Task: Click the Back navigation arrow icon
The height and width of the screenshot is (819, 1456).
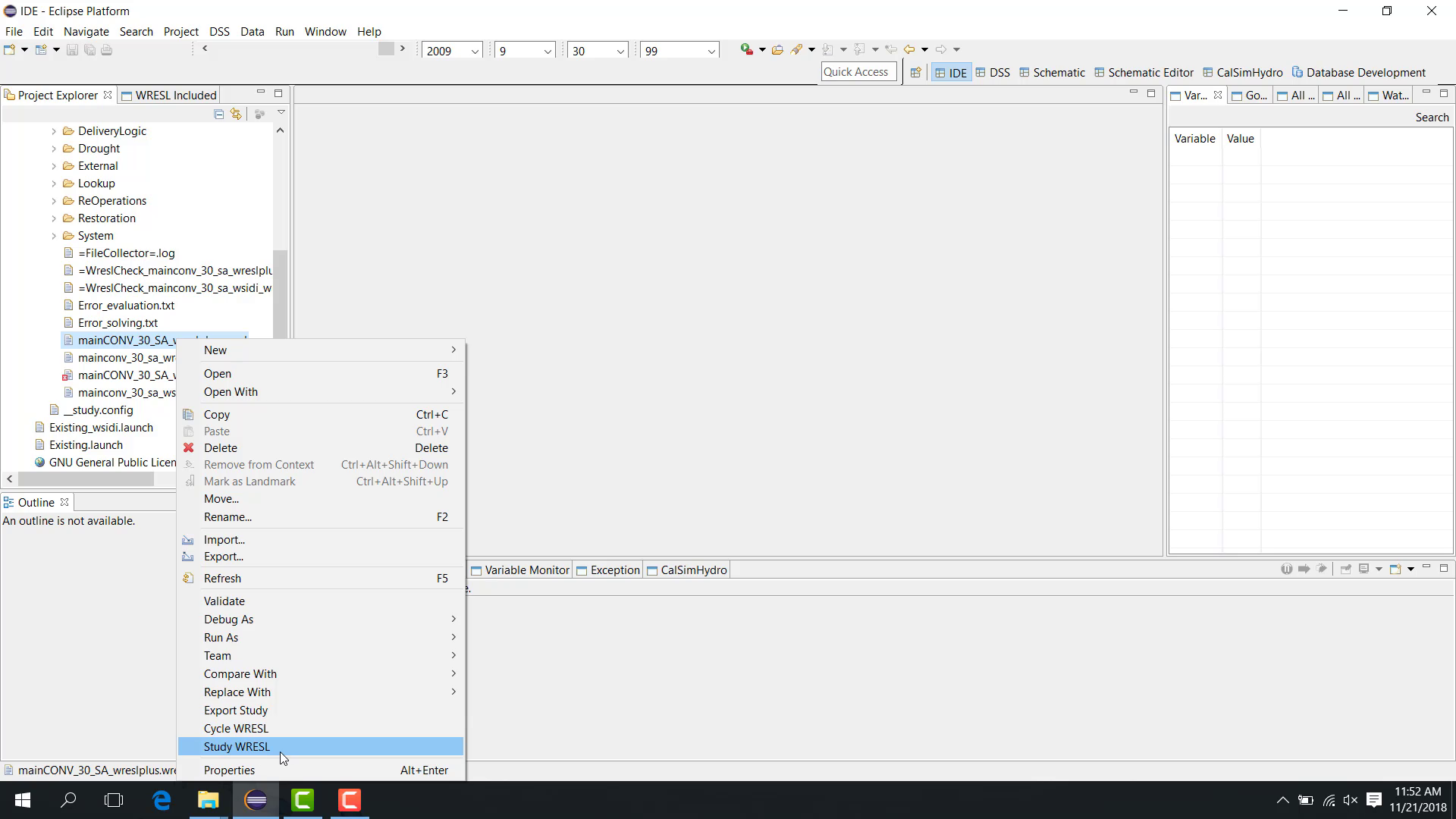Action: tap(909, 49)
